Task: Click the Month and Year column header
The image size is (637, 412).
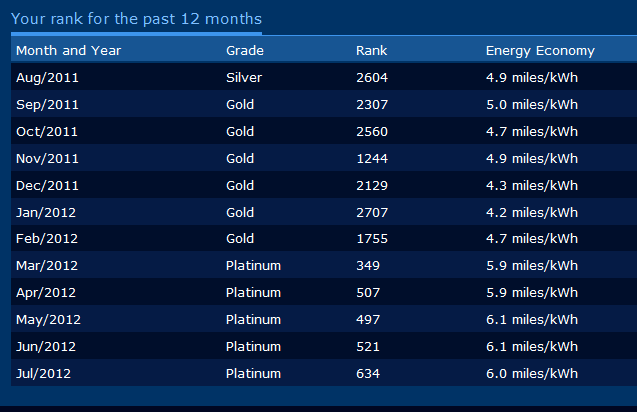Action: point(64,51)
